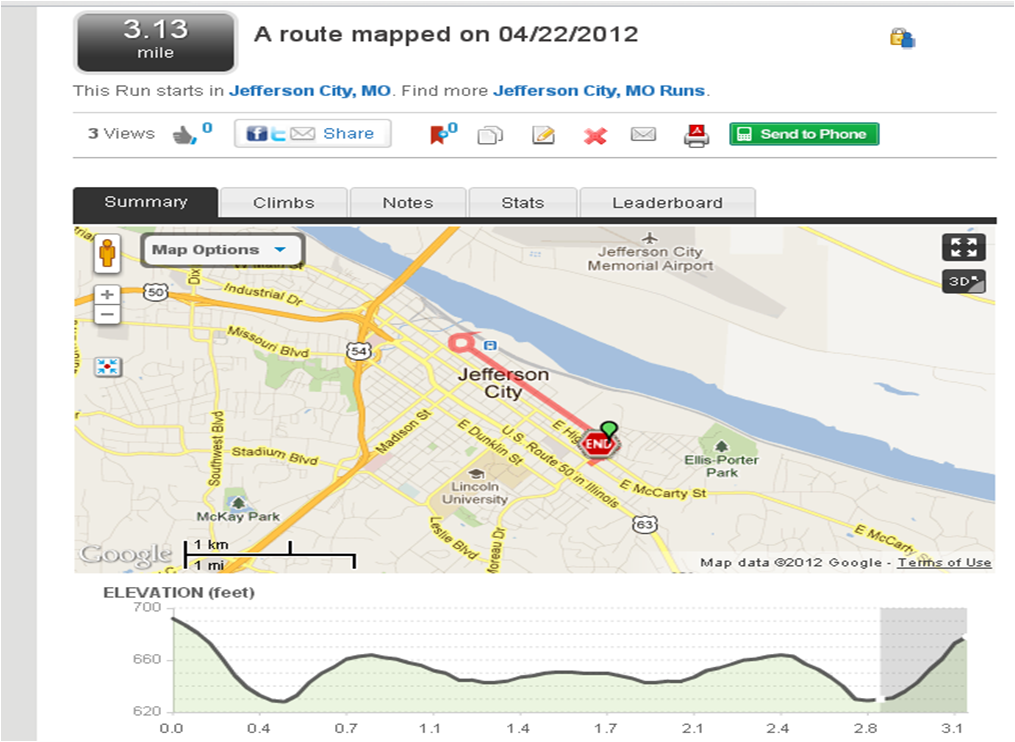
Task: Toggle the 3D map view
Action: [963, 282]
